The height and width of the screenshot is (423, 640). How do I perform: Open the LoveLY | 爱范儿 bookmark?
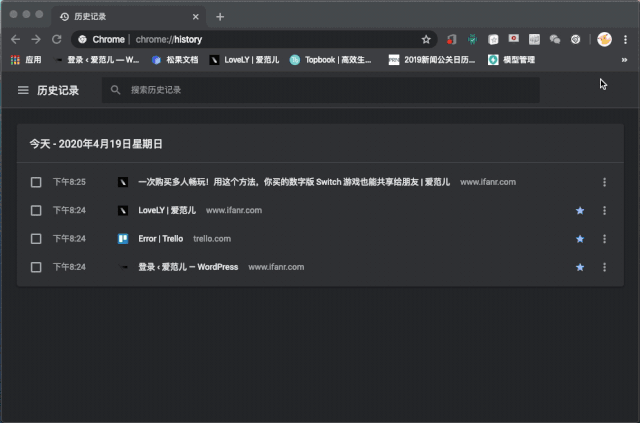(x=244, y=60)
